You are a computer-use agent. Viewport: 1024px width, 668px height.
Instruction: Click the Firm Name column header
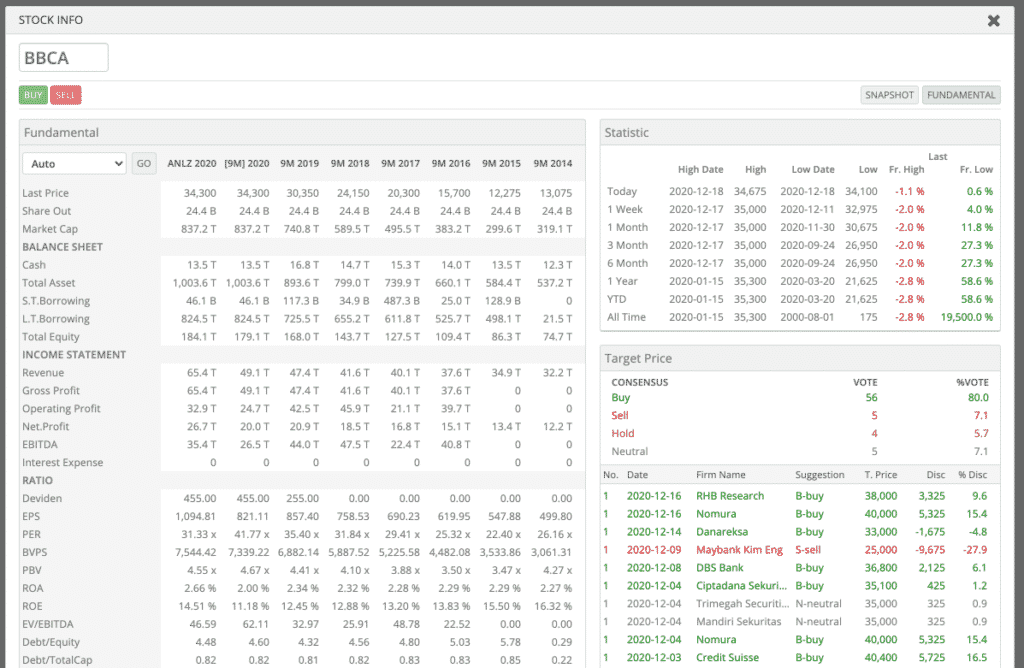[x=721, y=475]
